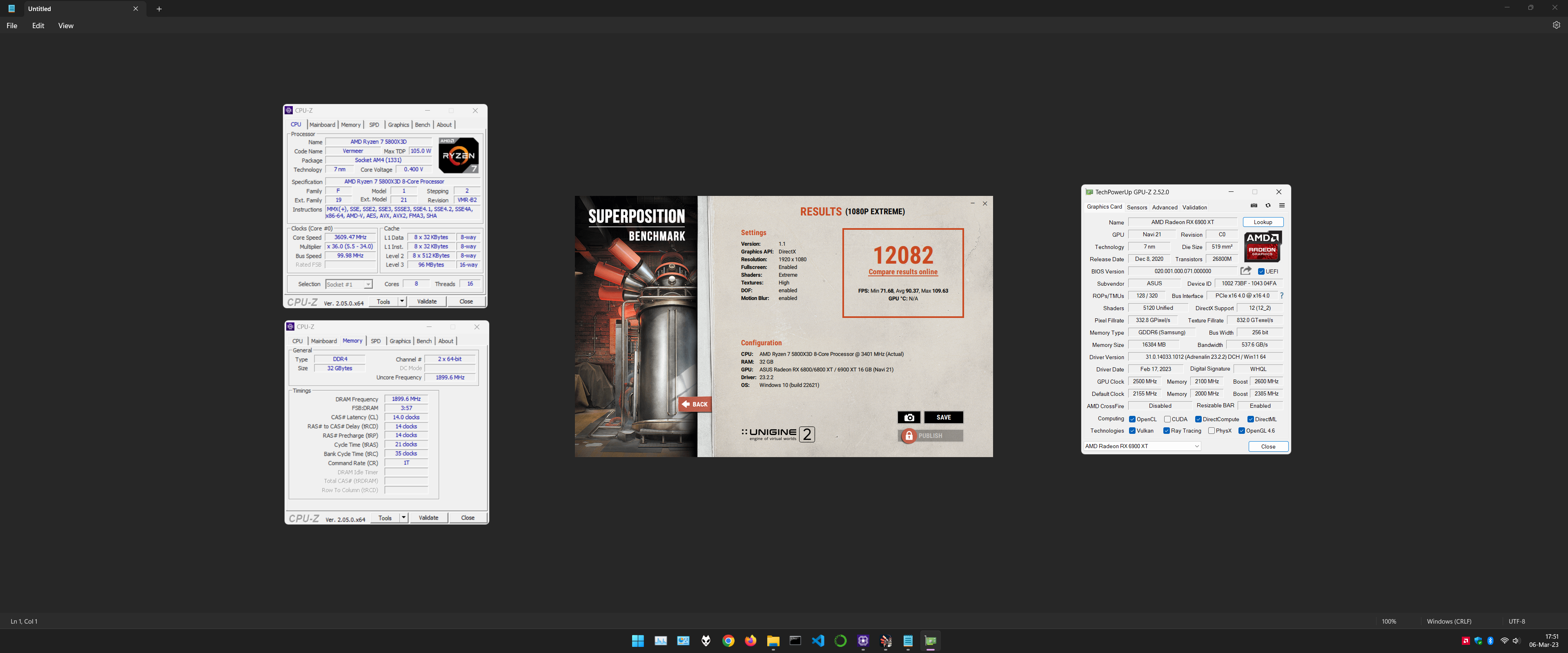The height and width of the screenshot is (653, 1568).
Task: Switch to the GPU-Z Advanced tab
Action: click(1165, 207)
